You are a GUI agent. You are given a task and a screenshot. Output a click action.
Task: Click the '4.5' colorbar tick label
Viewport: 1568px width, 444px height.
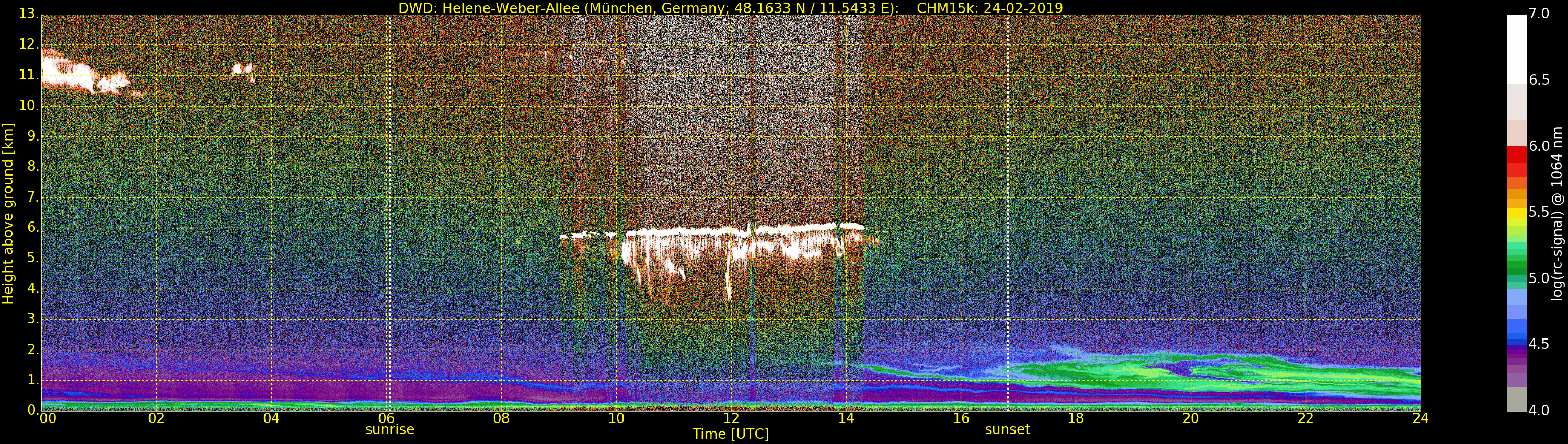pos(1539,344)
